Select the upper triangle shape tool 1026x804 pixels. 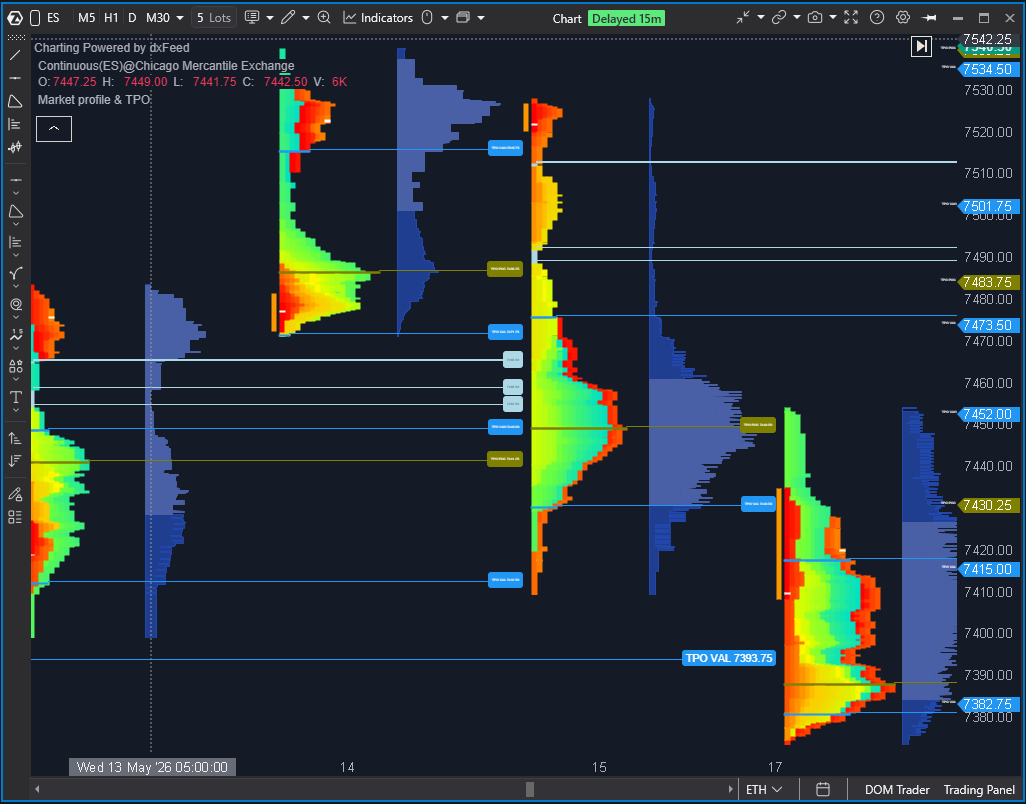click(x=15, y=101)
